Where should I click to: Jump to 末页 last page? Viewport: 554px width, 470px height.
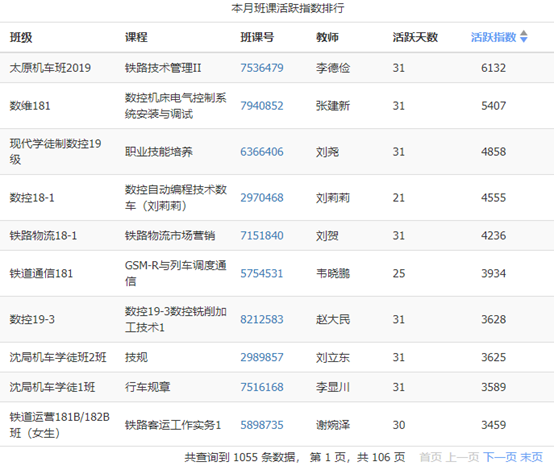531,457
